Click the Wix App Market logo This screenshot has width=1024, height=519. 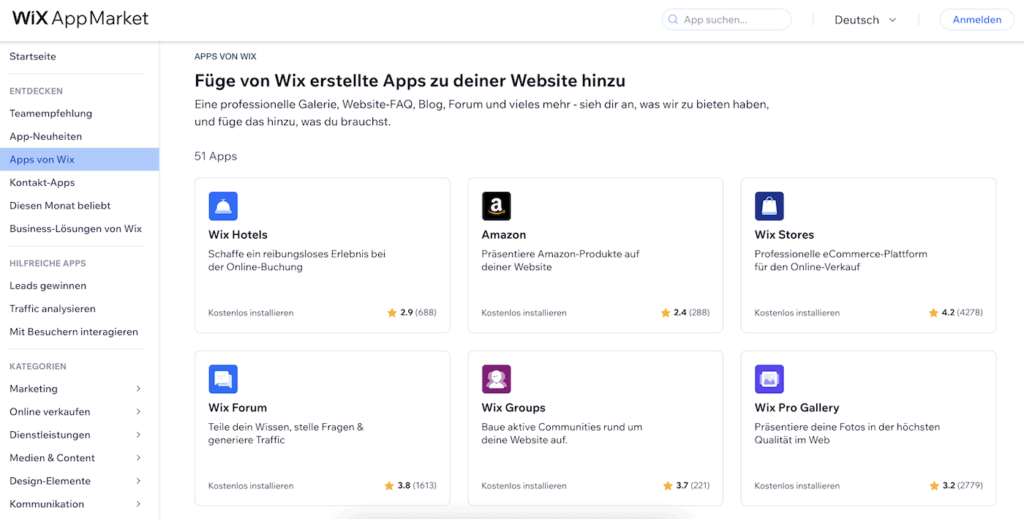pyautogui.click(x=80, y=18)
